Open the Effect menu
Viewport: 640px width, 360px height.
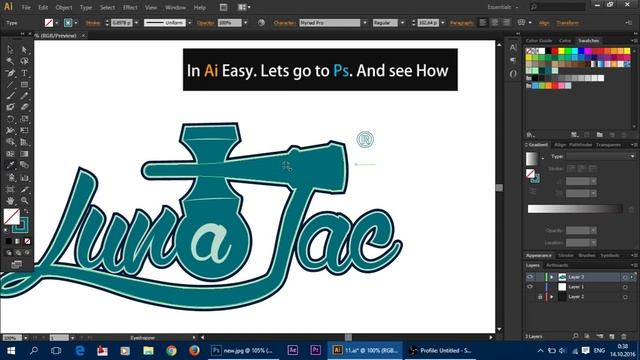[130, 7]
